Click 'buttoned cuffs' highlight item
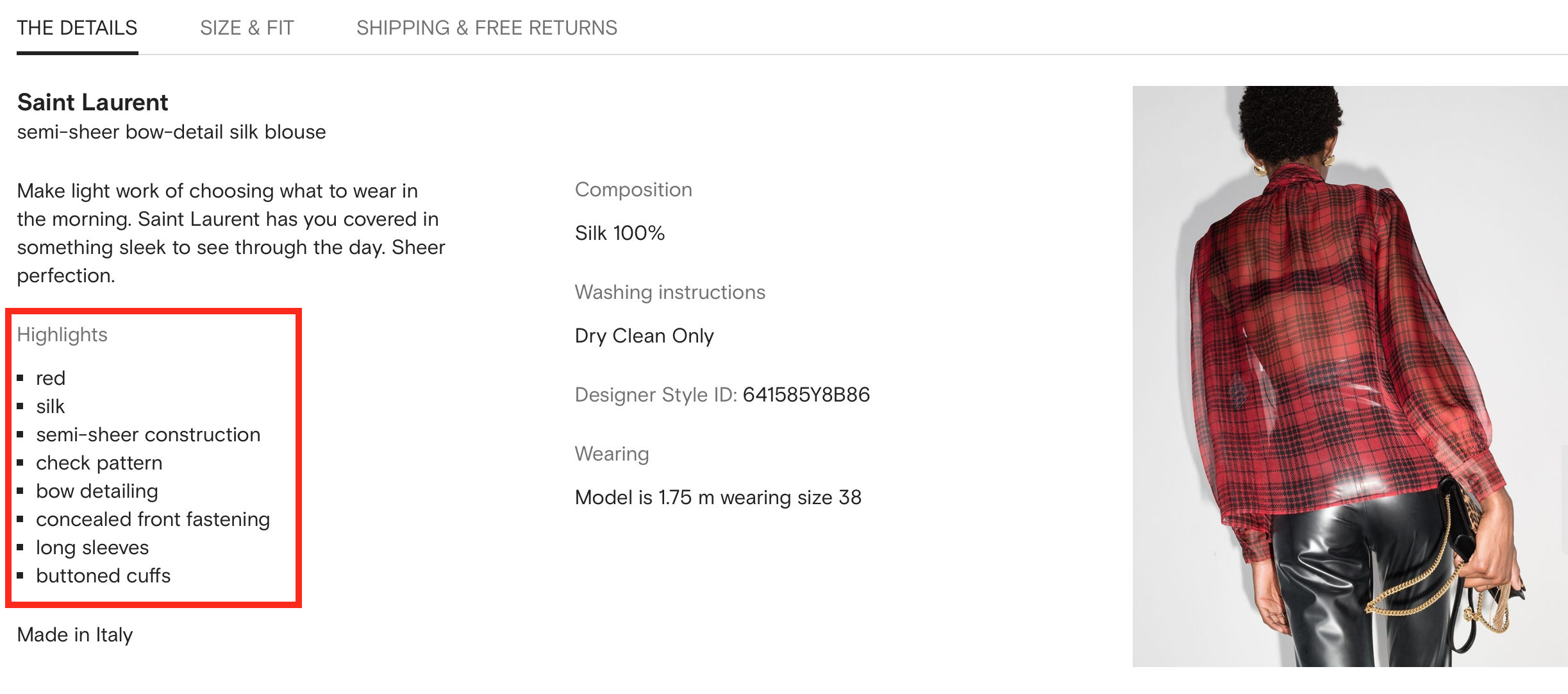Image resolution: width=1568 pixels, height=694 pixels. pos(103,576)
